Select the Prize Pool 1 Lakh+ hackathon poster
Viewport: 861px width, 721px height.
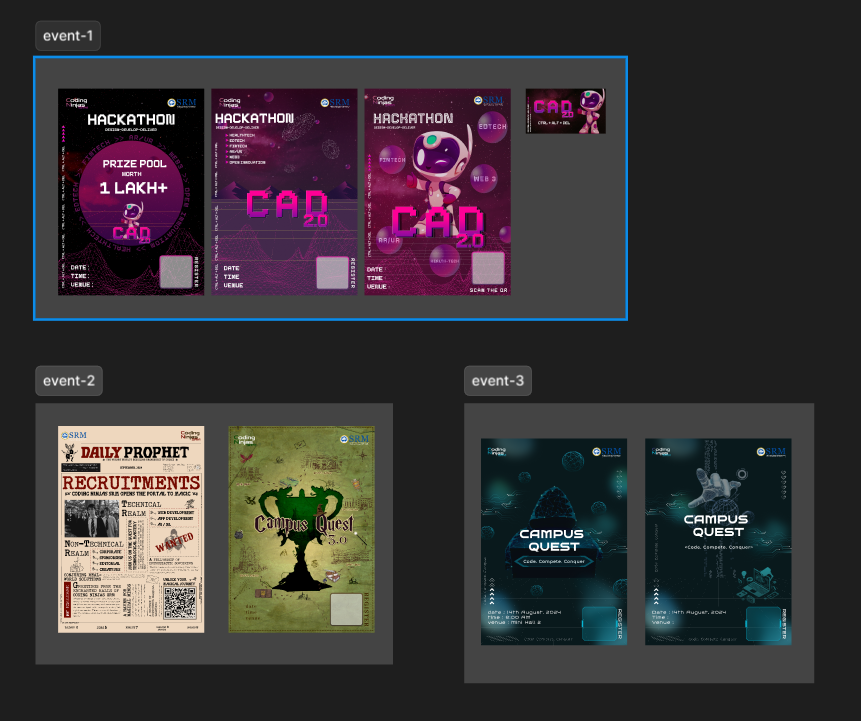pyautogui.click(x=131, y=191)
